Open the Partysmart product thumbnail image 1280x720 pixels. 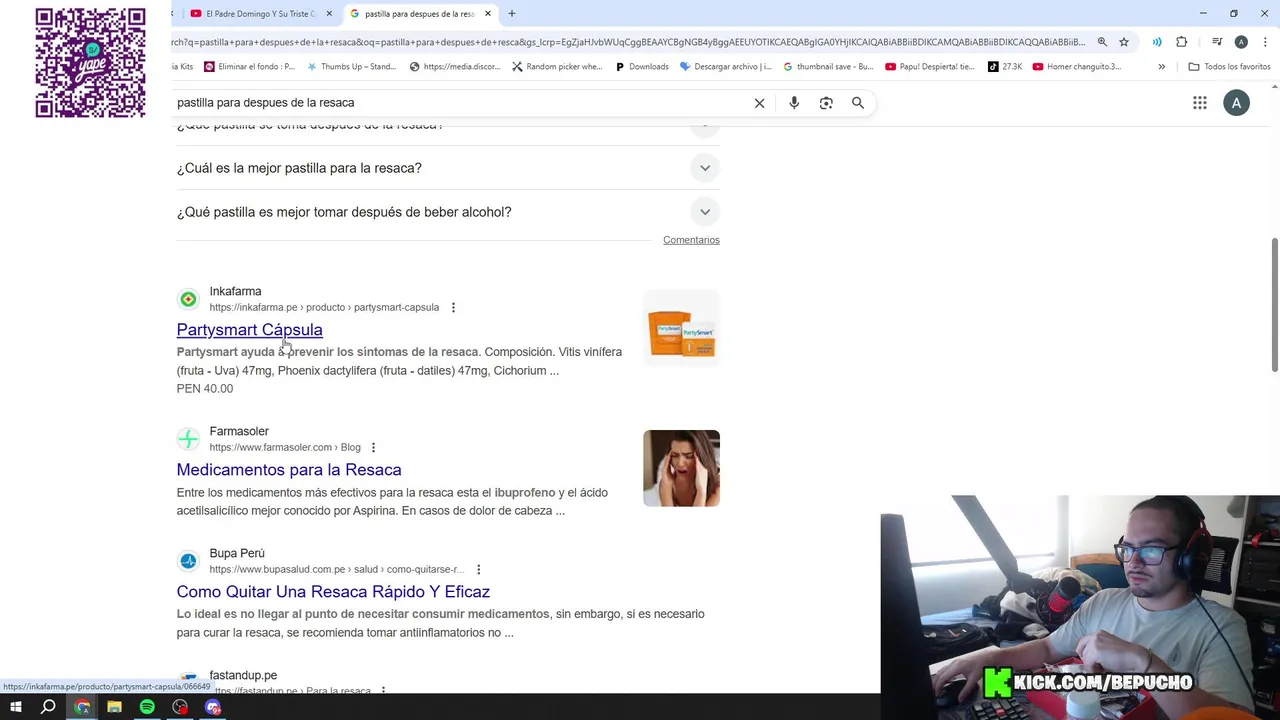681,328
